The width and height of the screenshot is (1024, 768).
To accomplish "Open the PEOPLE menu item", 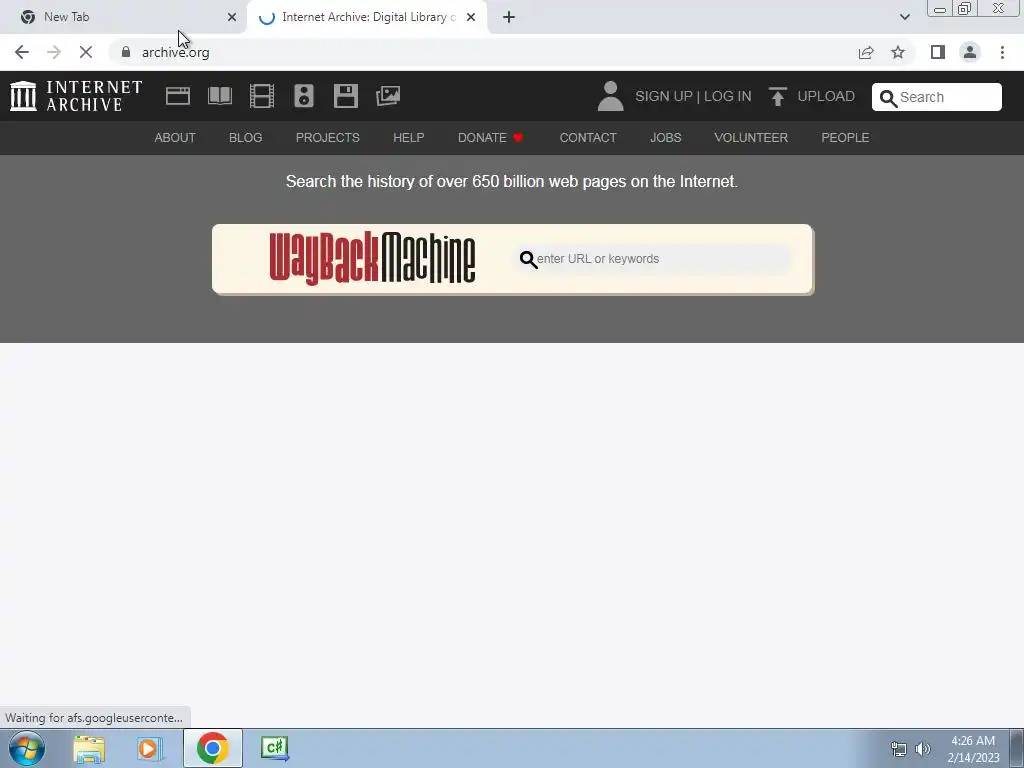I will coord(845,138).
